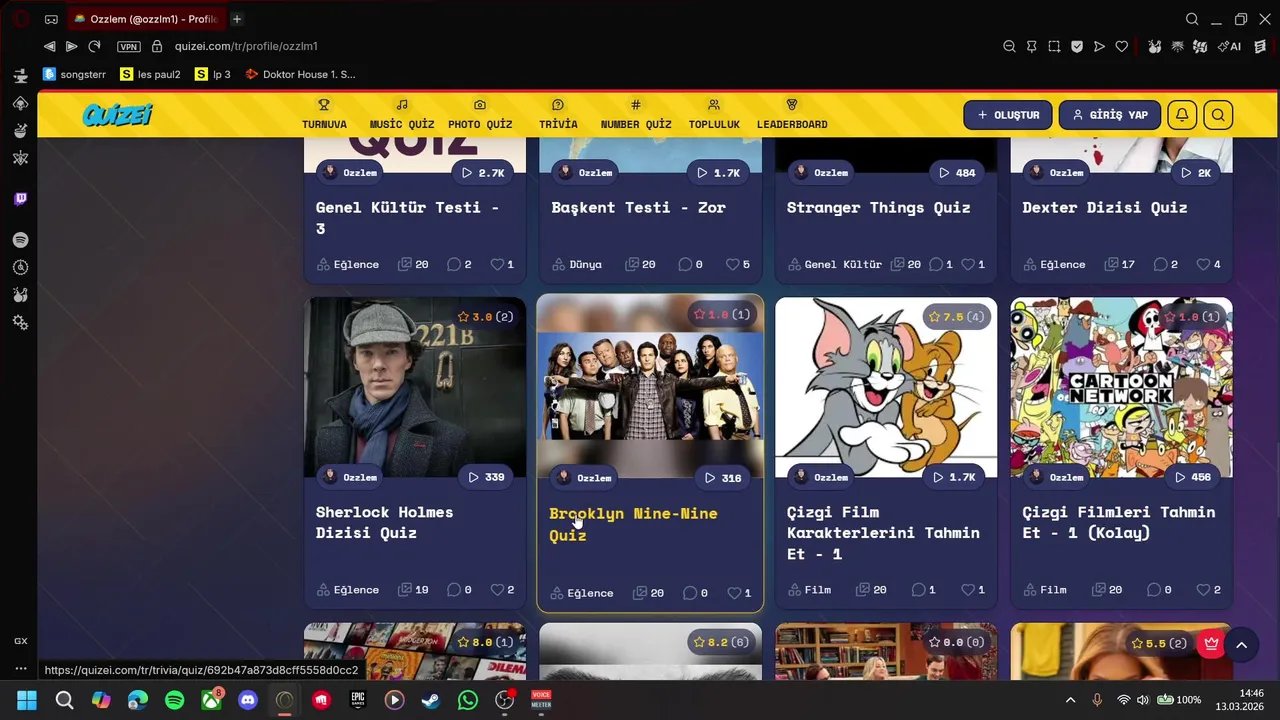Like the Sherlock Holmes quiz heart

click(x=497, y=590)
